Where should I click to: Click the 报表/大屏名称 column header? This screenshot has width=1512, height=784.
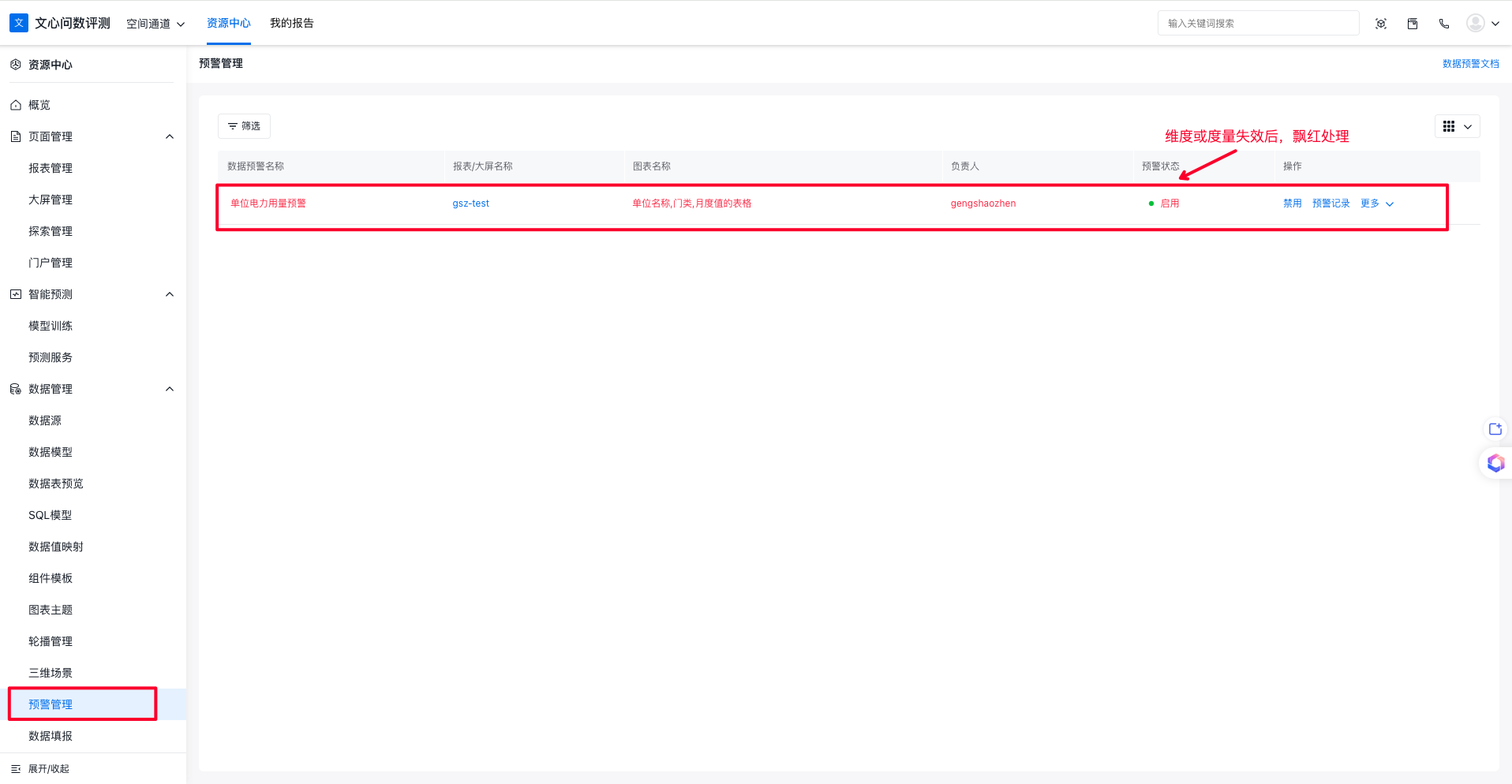(x=482, y=166)
